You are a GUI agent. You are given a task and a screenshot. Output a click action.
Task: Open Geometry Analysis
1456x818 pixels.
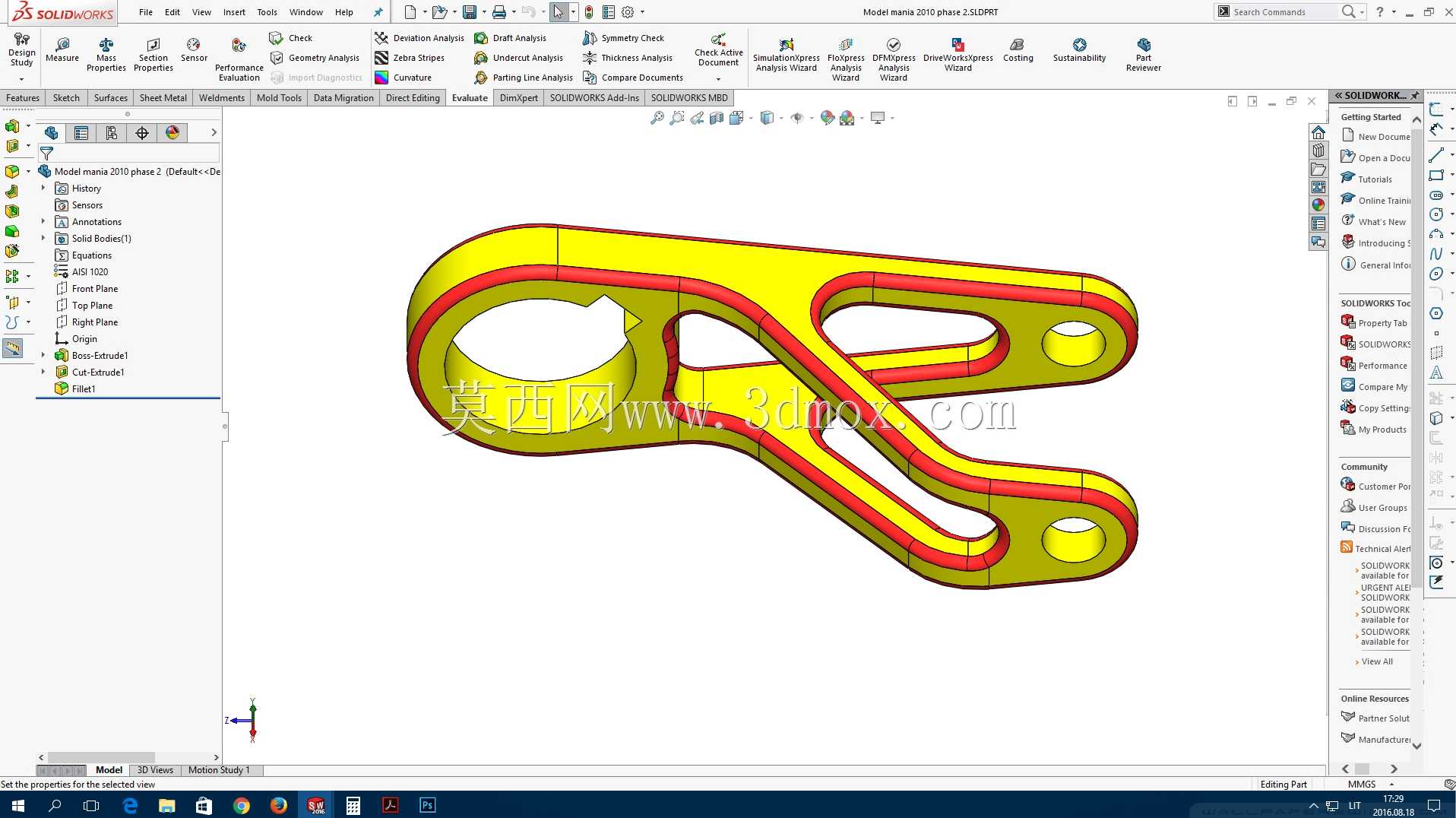point(315,58)
